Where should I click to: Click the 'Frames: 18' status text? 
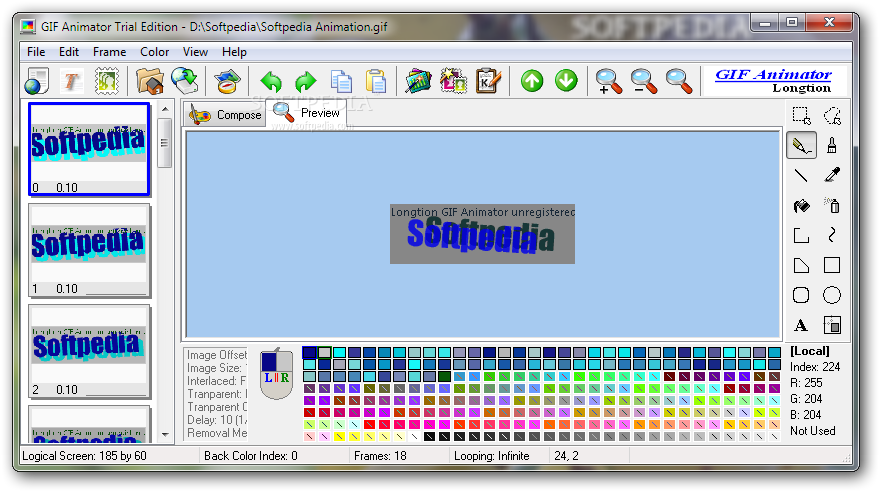[x=380, y=456]
